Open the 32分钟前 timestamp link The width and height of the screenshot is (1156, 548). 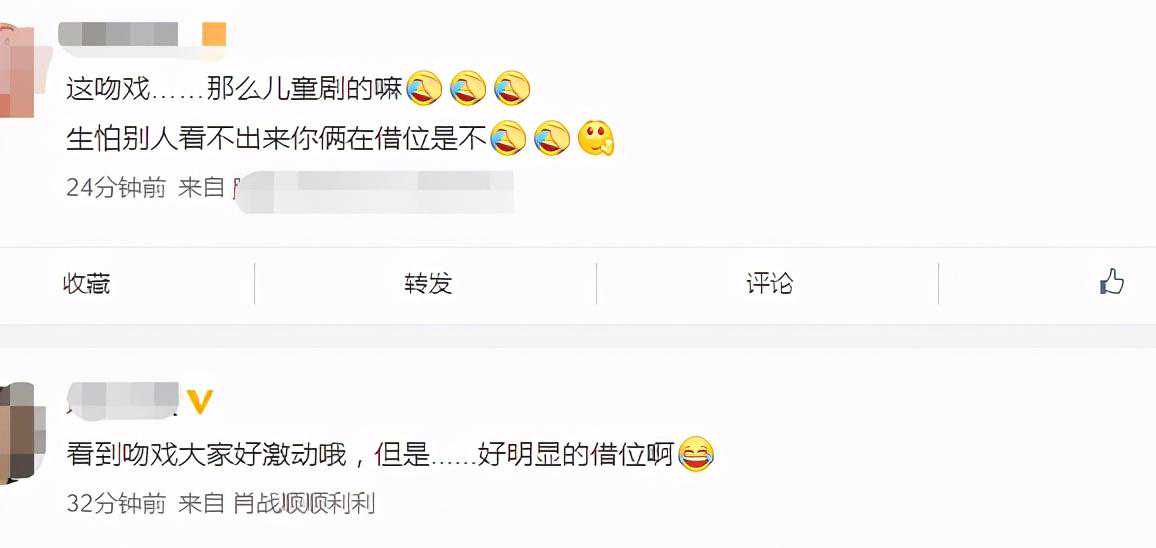[116, 504]
